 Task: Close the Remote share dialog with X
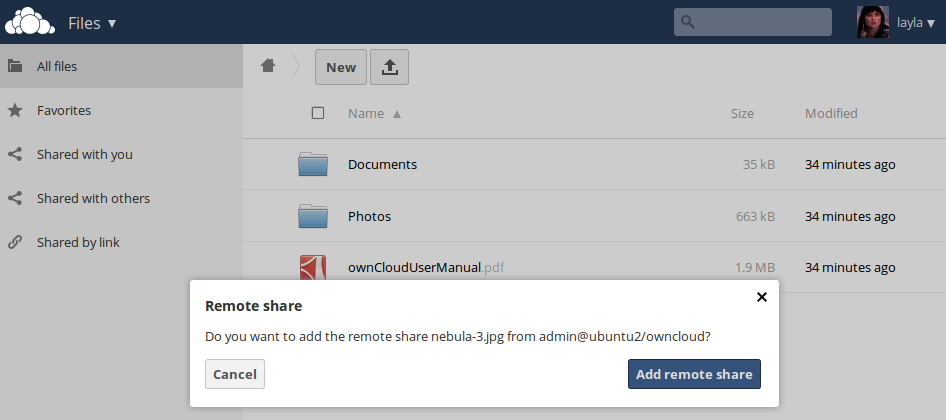[x=761, y=297]
